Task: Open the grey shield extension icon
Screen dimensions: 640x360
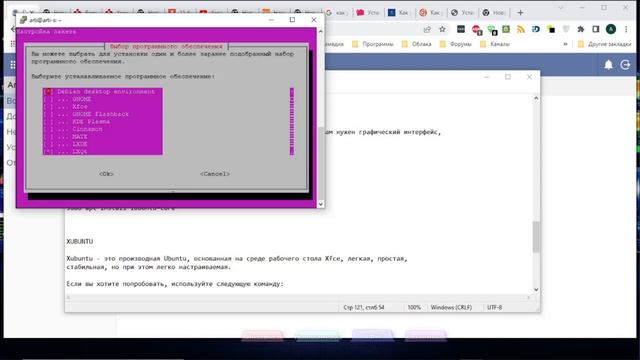Action: [x=566, y=29]
